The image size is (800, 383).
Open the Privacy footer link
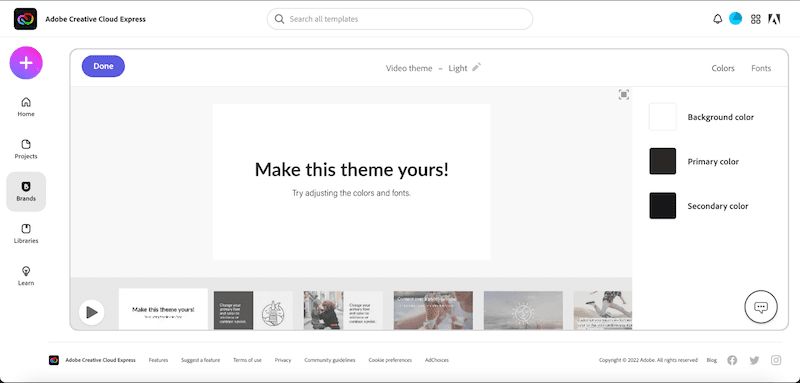(x=283, y=360)
